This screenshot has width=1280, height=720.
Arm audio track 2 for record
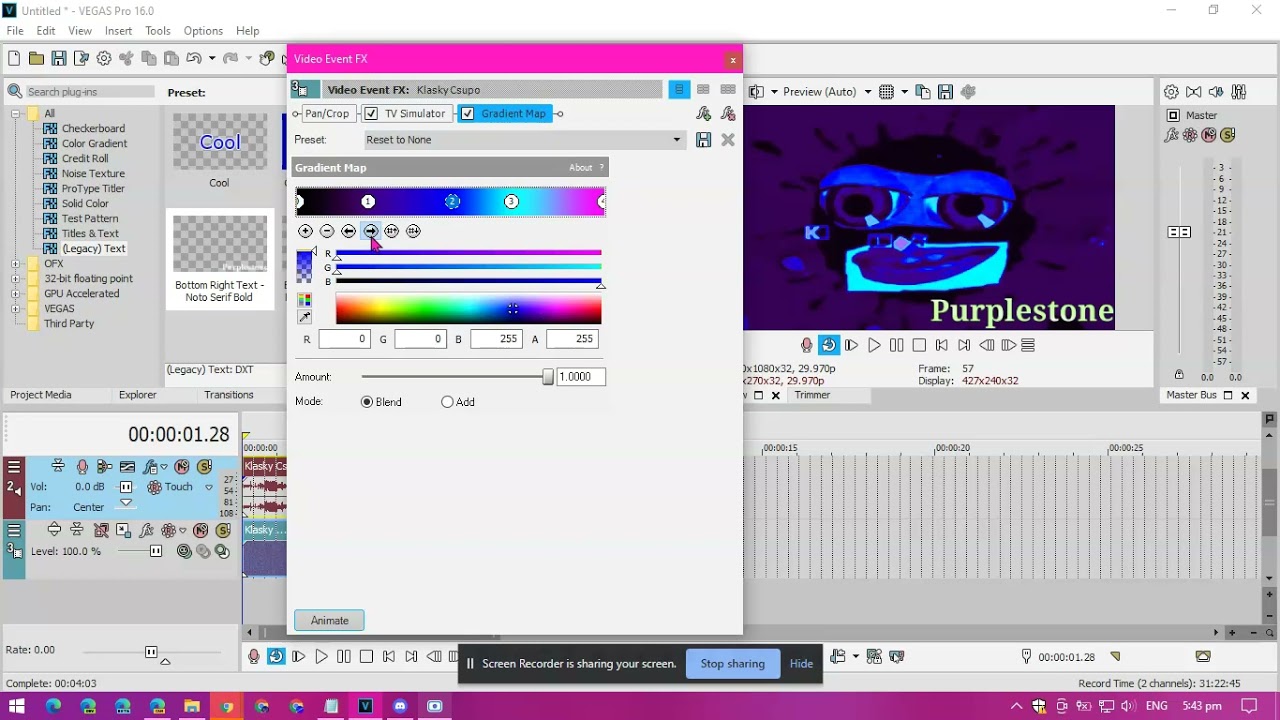coord(82,467)
